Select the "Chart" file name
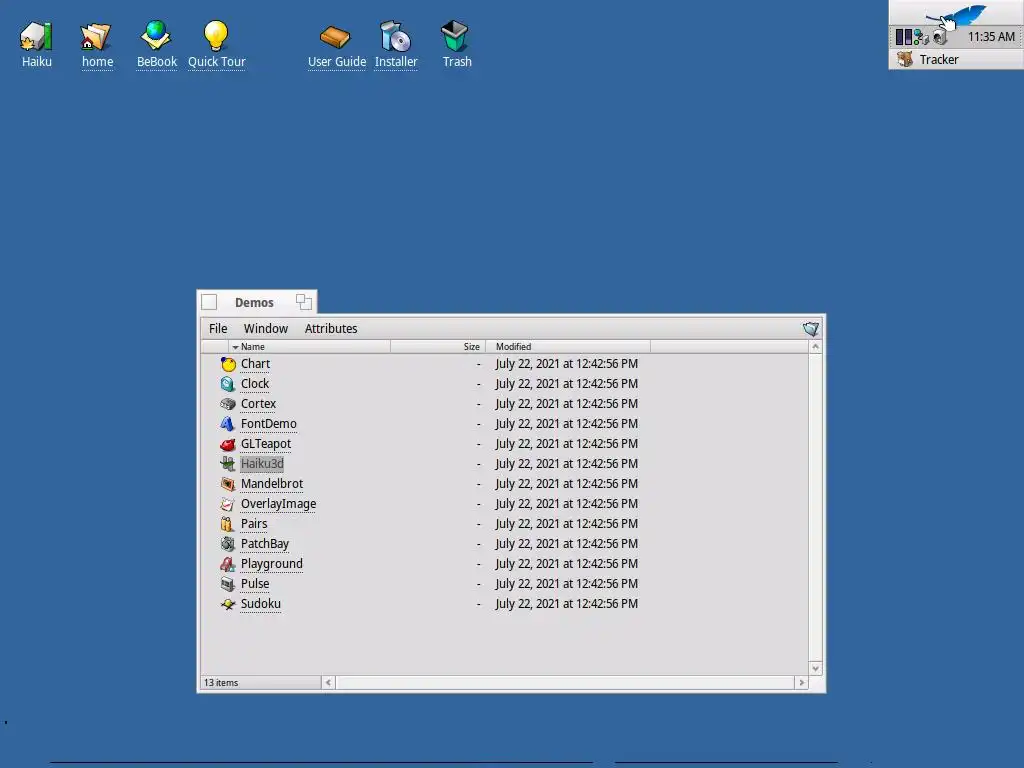 pyautogui.click(x=255, y=364)
